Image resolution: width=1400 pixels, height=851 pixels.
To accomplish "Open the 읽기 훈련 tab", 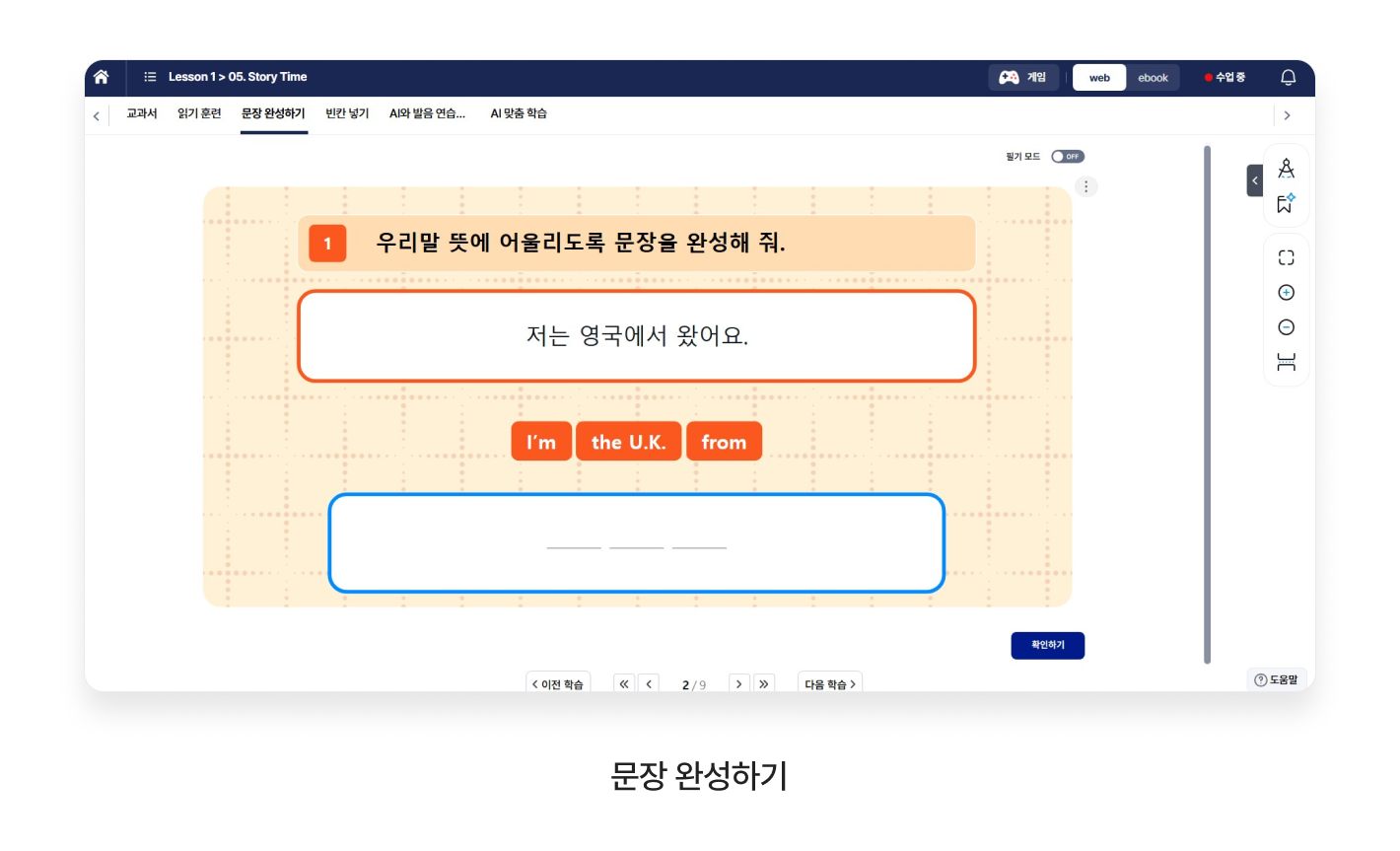I will (199, 114).
